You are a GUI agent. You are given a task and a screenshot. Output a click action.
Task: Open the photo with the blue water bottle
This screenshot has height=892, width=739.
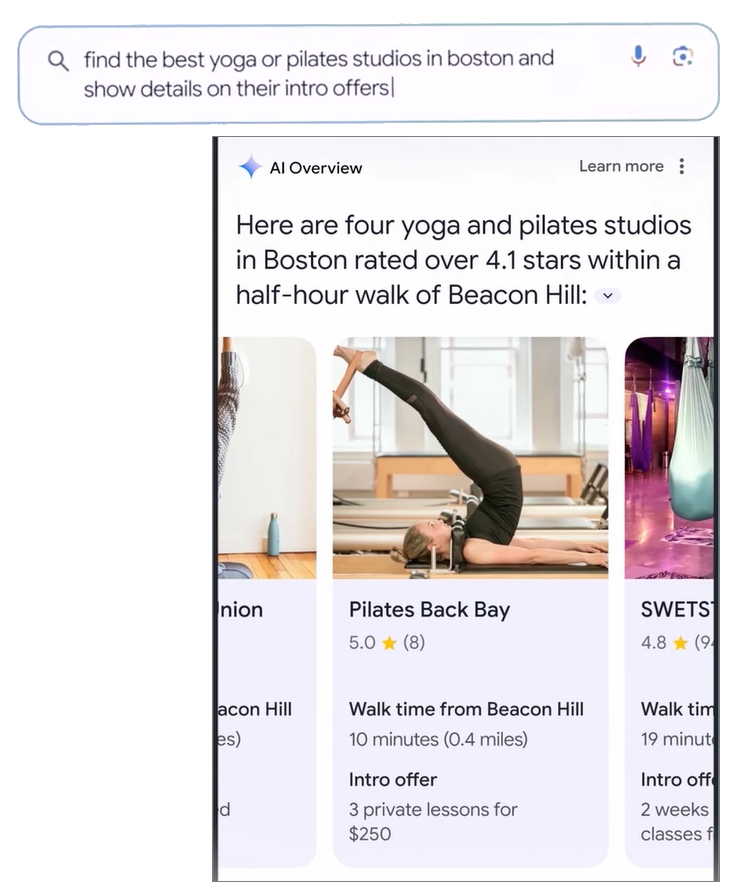point(266,457)
